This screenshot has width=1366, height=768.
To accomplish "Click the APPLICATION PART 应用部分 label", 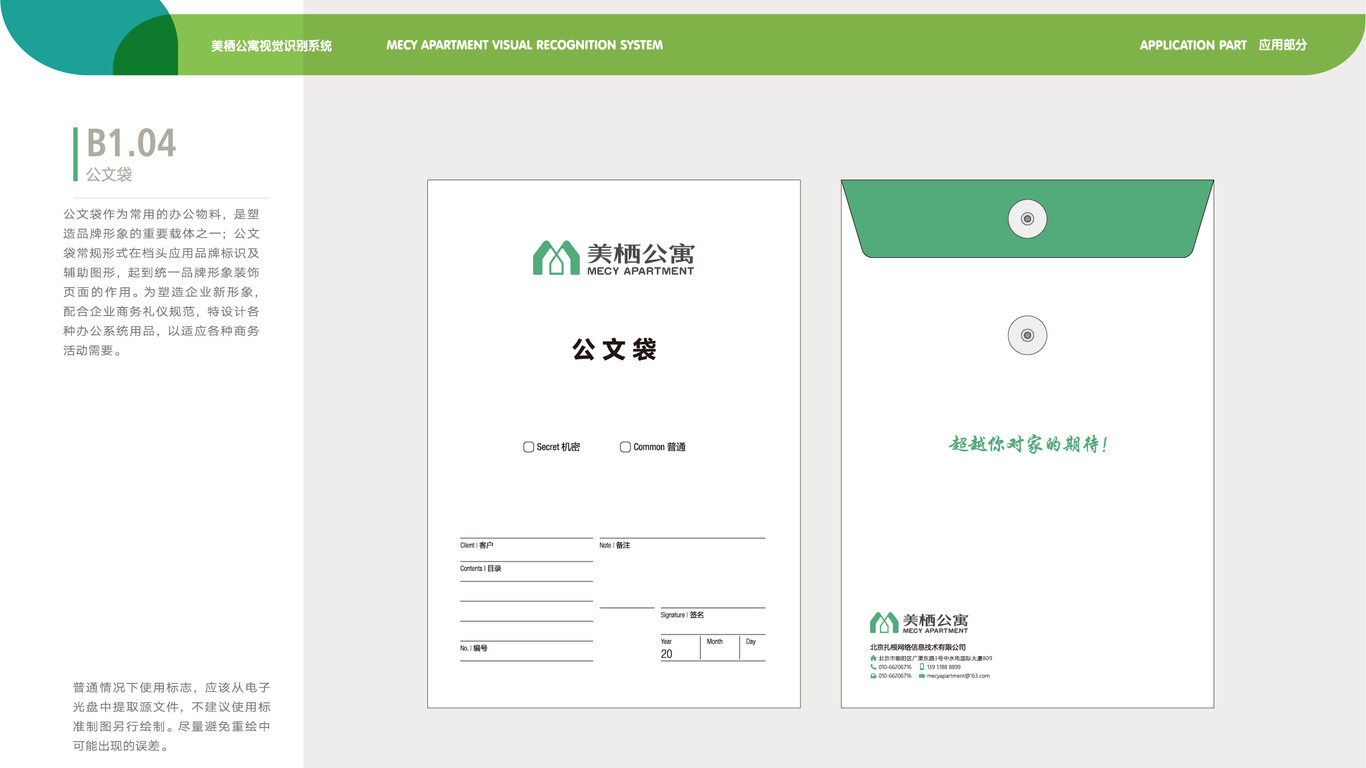I will [1223, 45].
